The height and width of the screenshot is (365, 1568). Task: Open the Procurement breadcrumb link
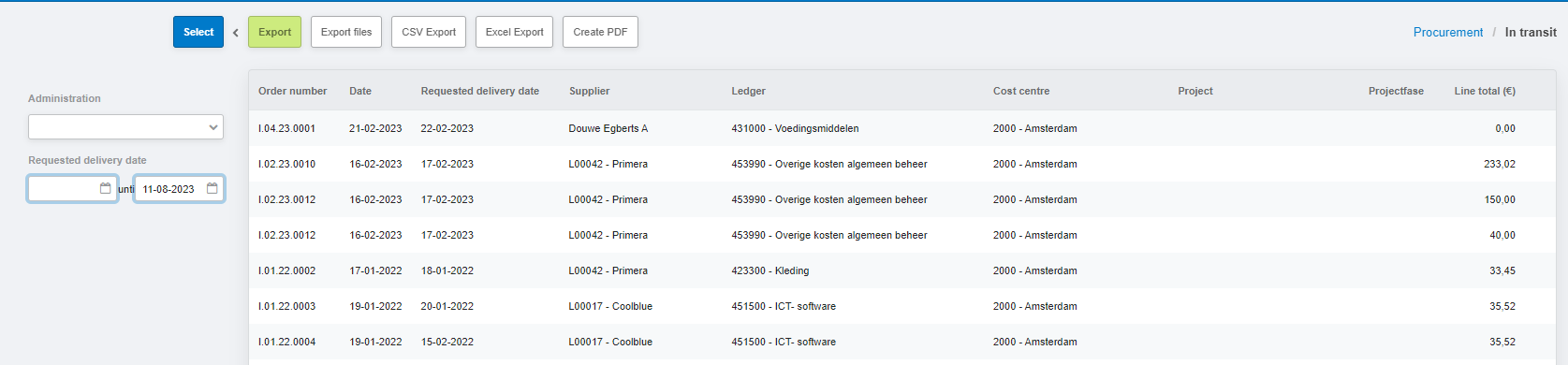tap(1448, 32)
